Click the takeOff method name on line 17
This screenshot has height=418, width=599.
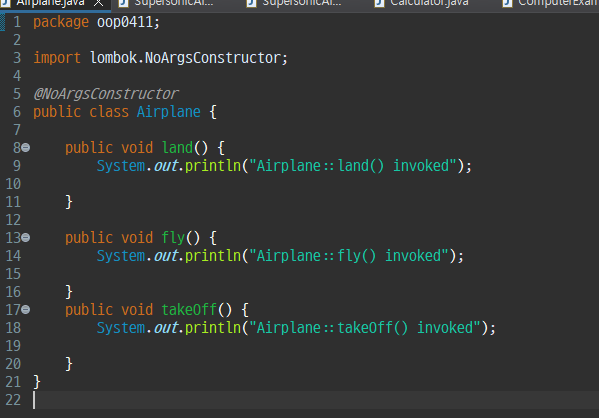click(189, 310)
